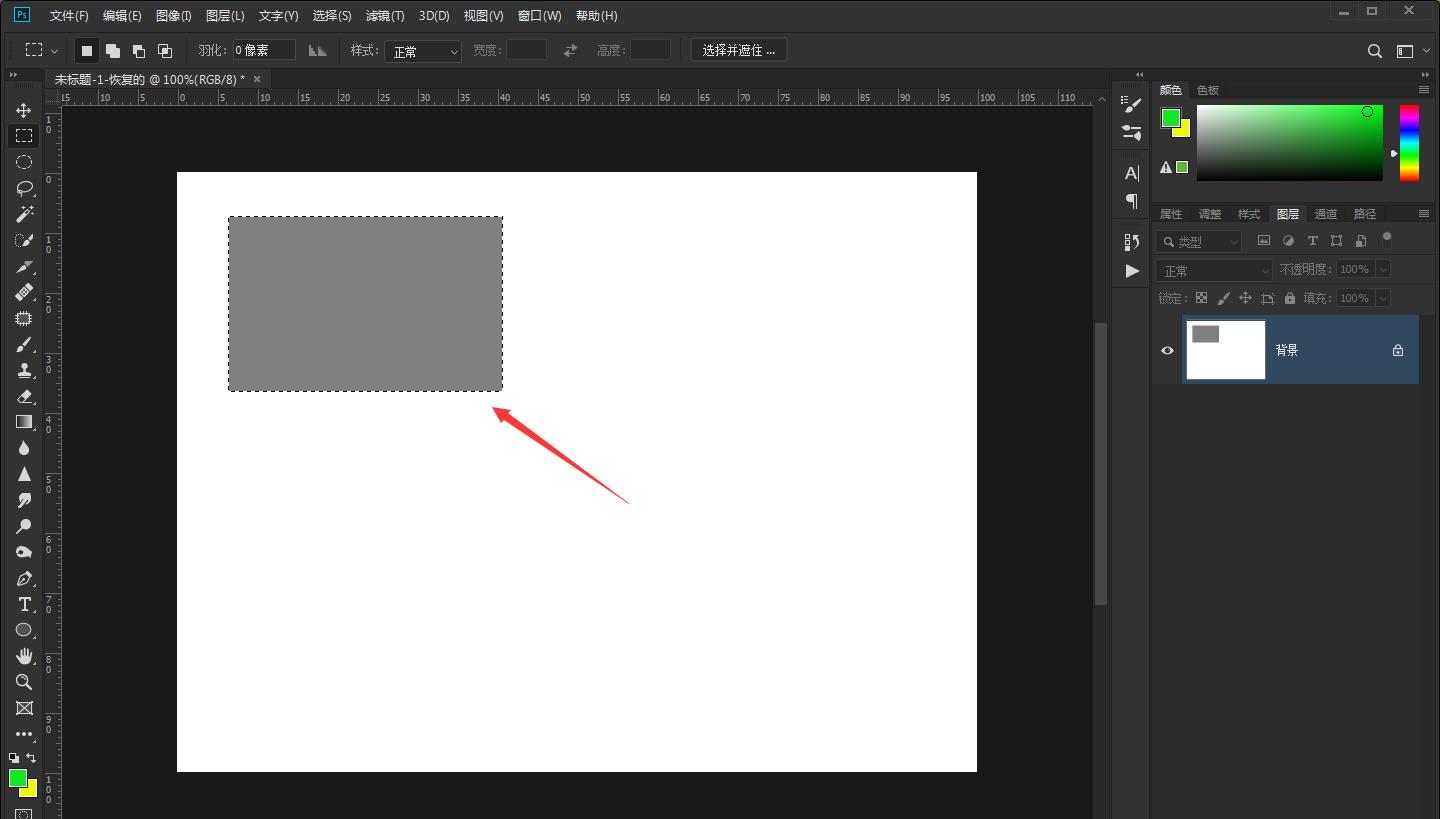
Task: Select the Eraser tool
Action: click(24, 396)
